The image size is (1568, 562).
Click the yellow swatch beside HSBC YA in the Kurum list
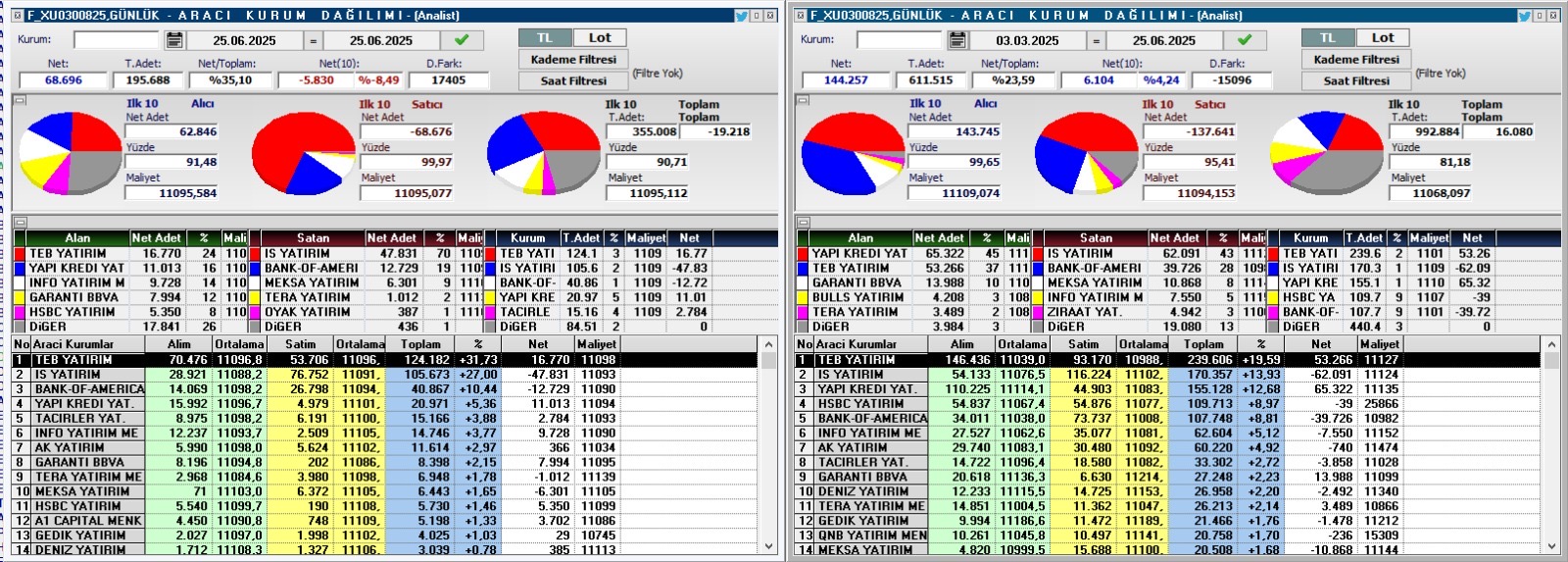point(1272,297)
